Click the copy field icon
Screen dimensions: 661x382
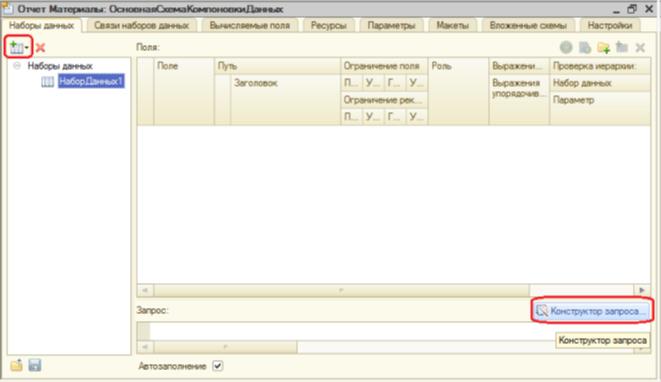tap(585, 48)
